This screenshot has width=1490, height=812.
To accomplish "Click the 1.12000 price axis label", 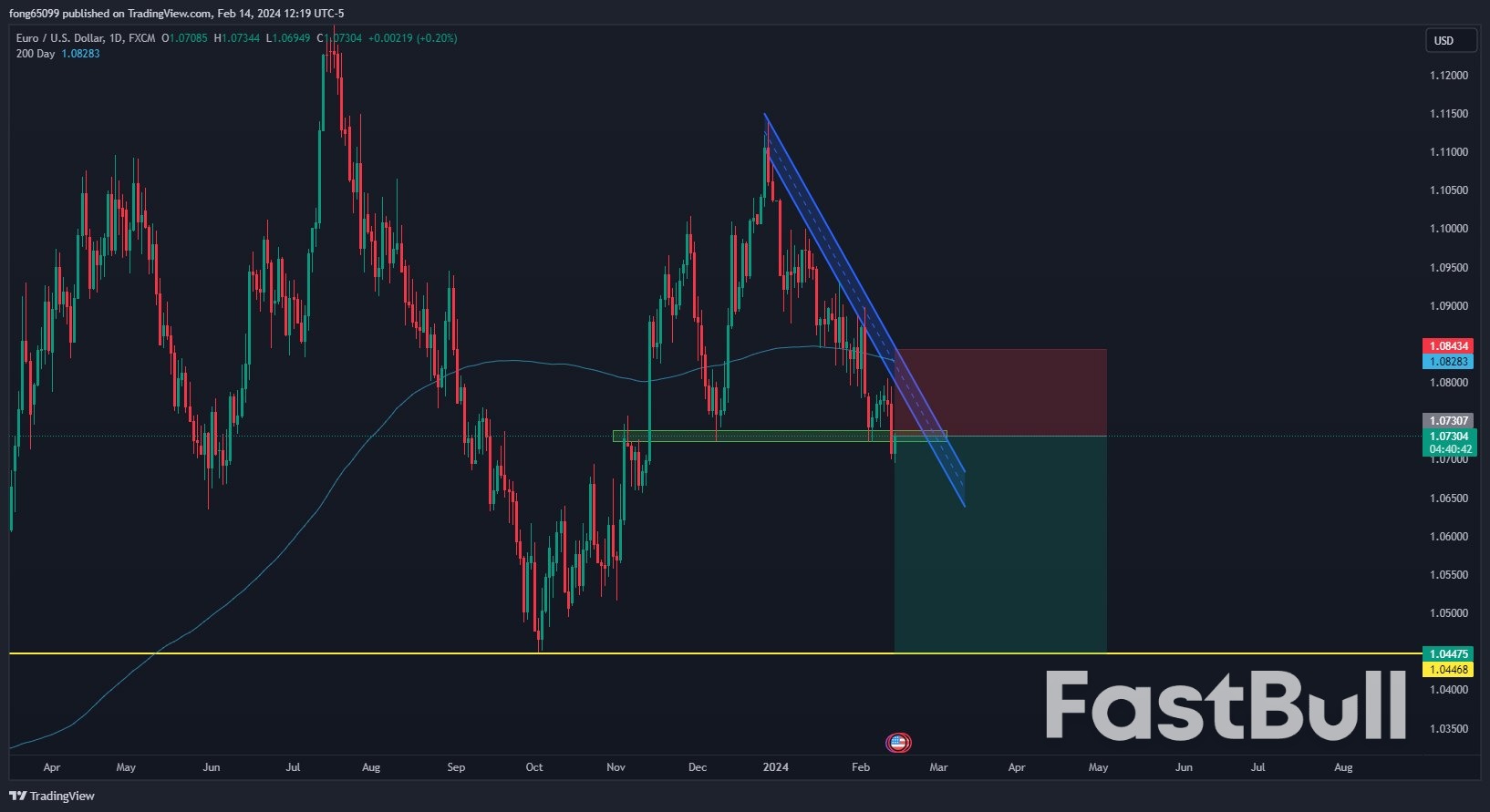I will click(1449, 76).
